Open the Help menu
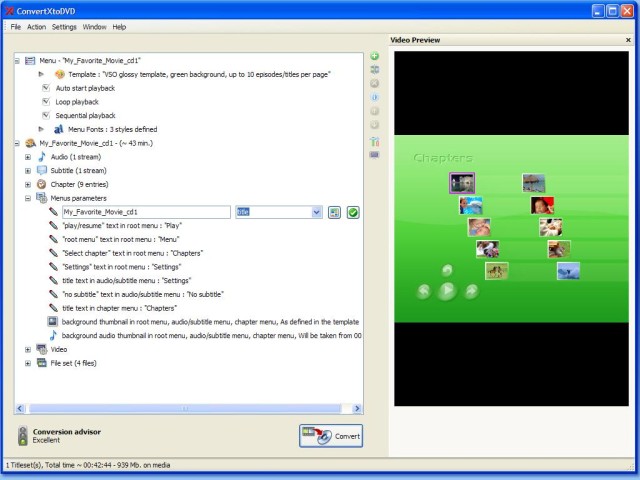The width and height of the screenshot is (640, 480). pos(119,27)
